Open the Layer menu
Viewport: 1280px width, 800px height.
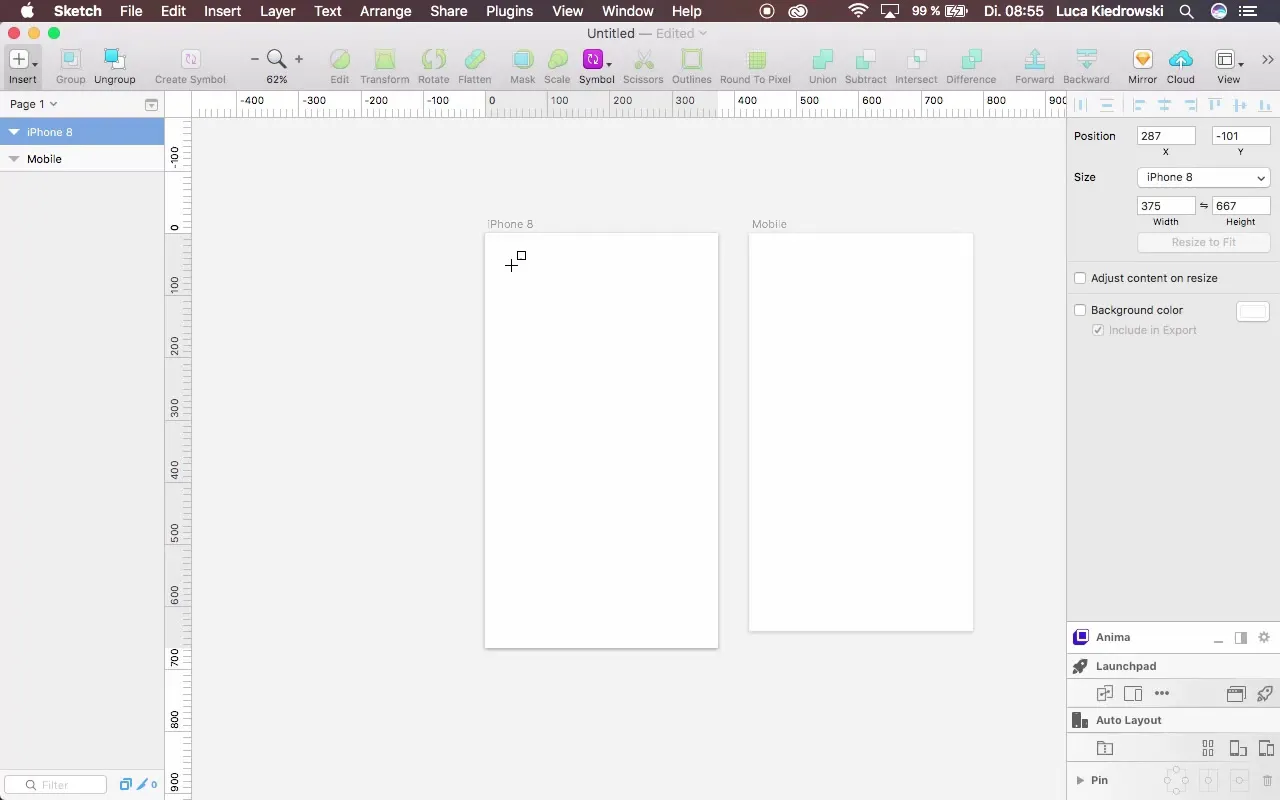pyautogui.click(x=277, y=11)
